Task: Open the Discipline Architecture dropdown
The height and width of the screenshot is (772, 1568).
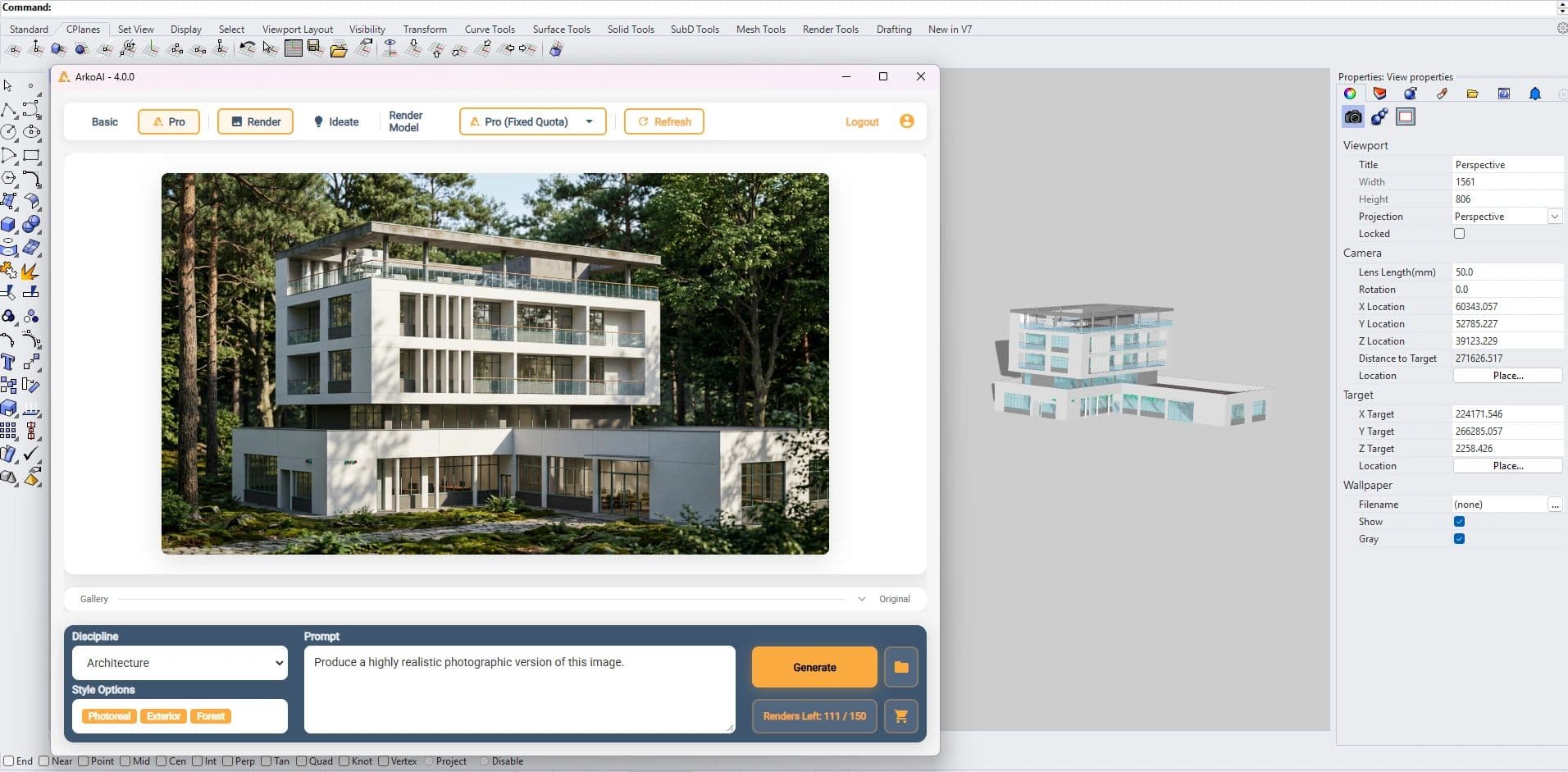Action: point(180,663)
